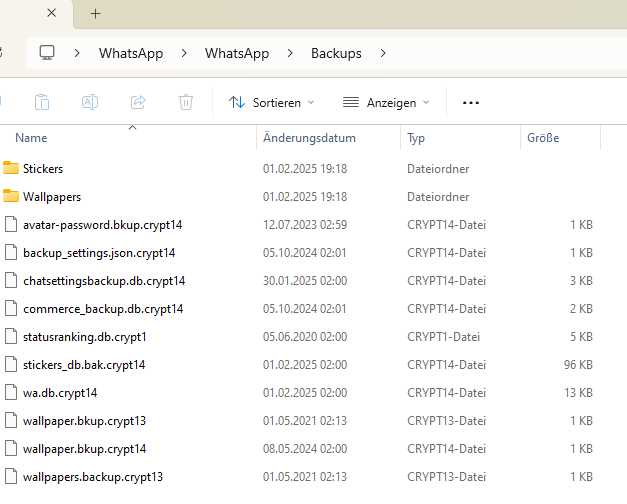The width and height of the screenshot is (627, 504).
Task: Expand the chevron right of the PC icon
Action: [x=76, y=53]
